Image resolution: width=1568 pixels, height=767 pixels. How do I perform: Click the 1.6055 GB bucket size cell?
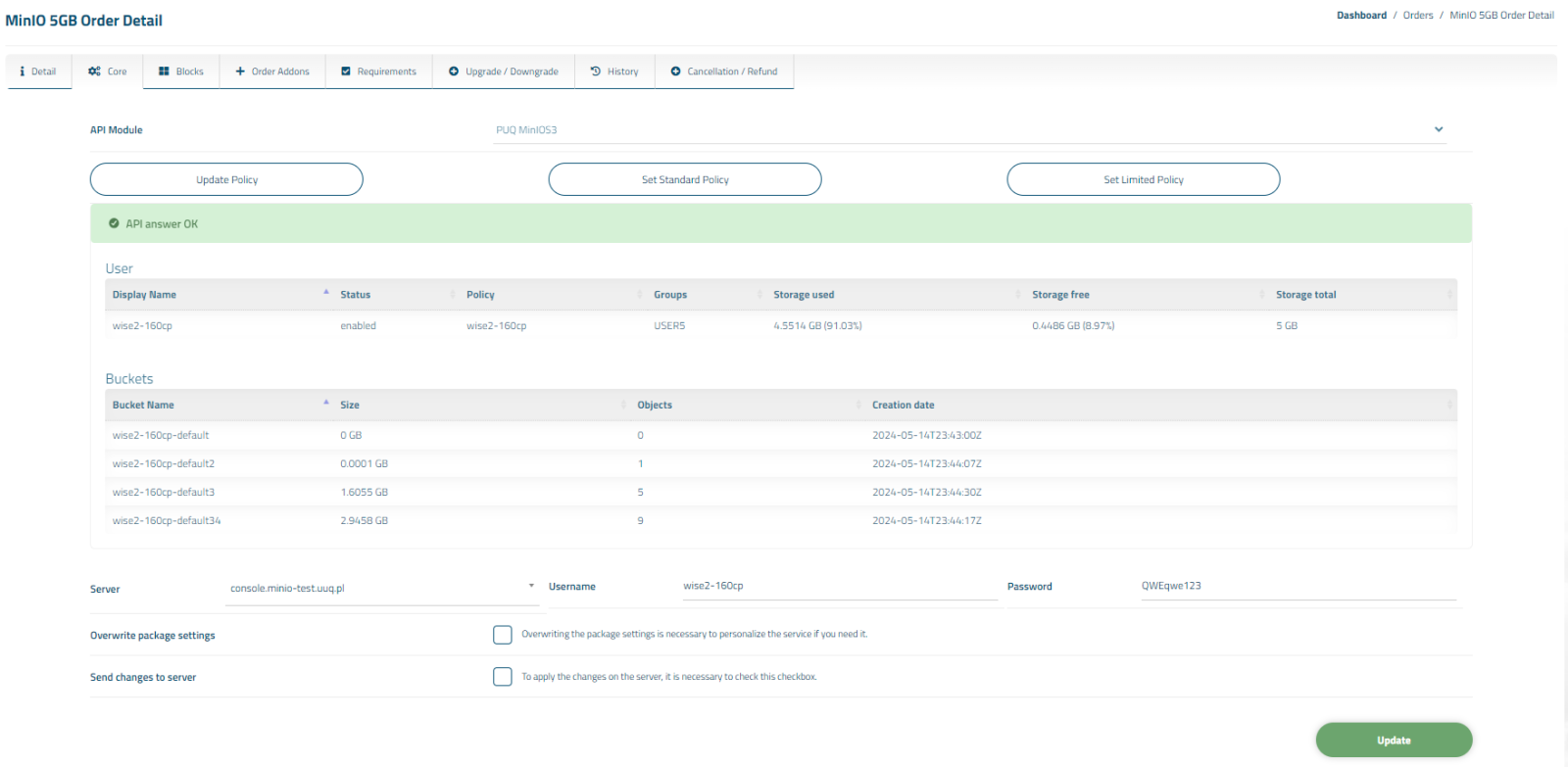click(364, 493)
